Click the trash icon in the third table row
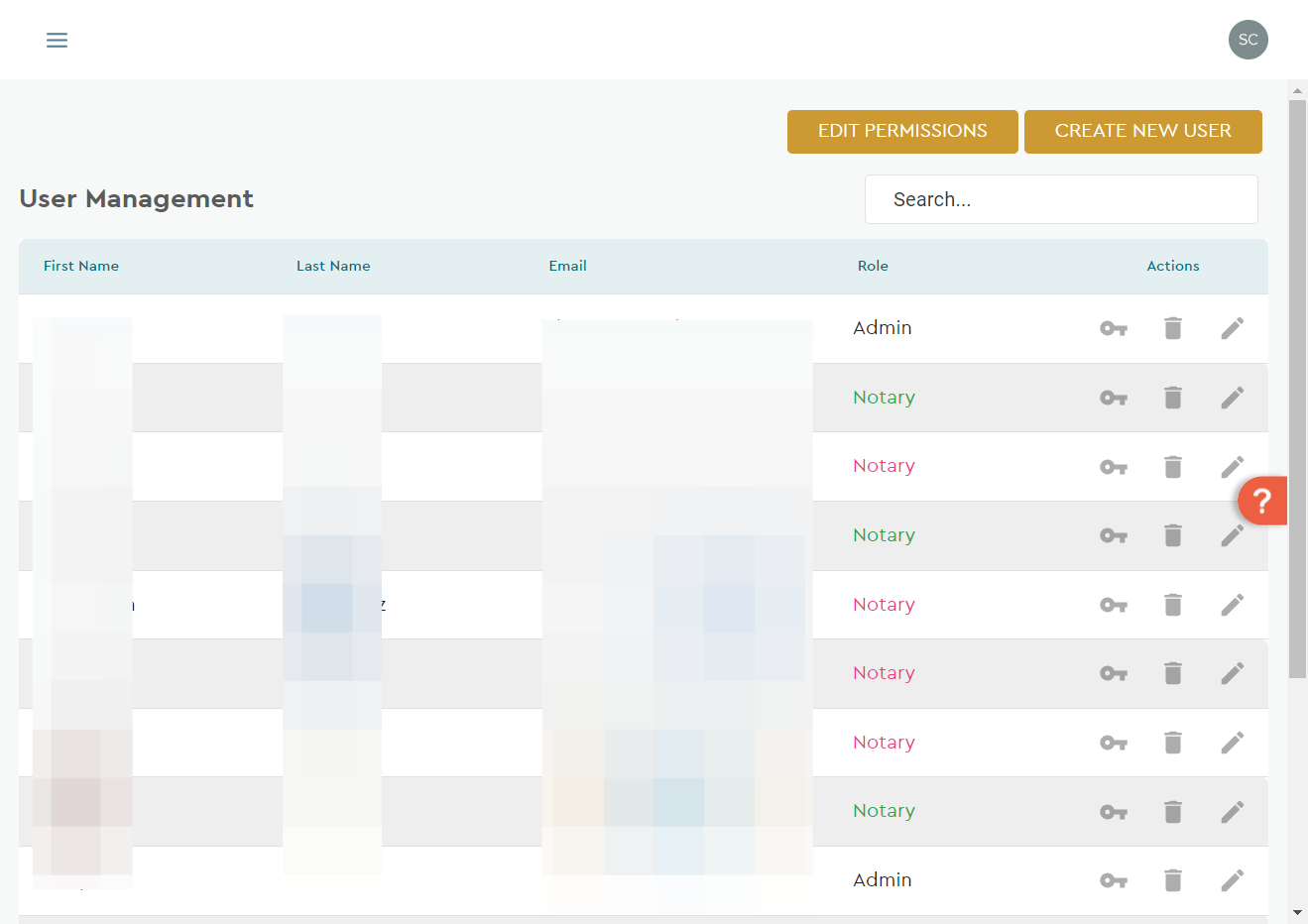 tap(1173, 467)
